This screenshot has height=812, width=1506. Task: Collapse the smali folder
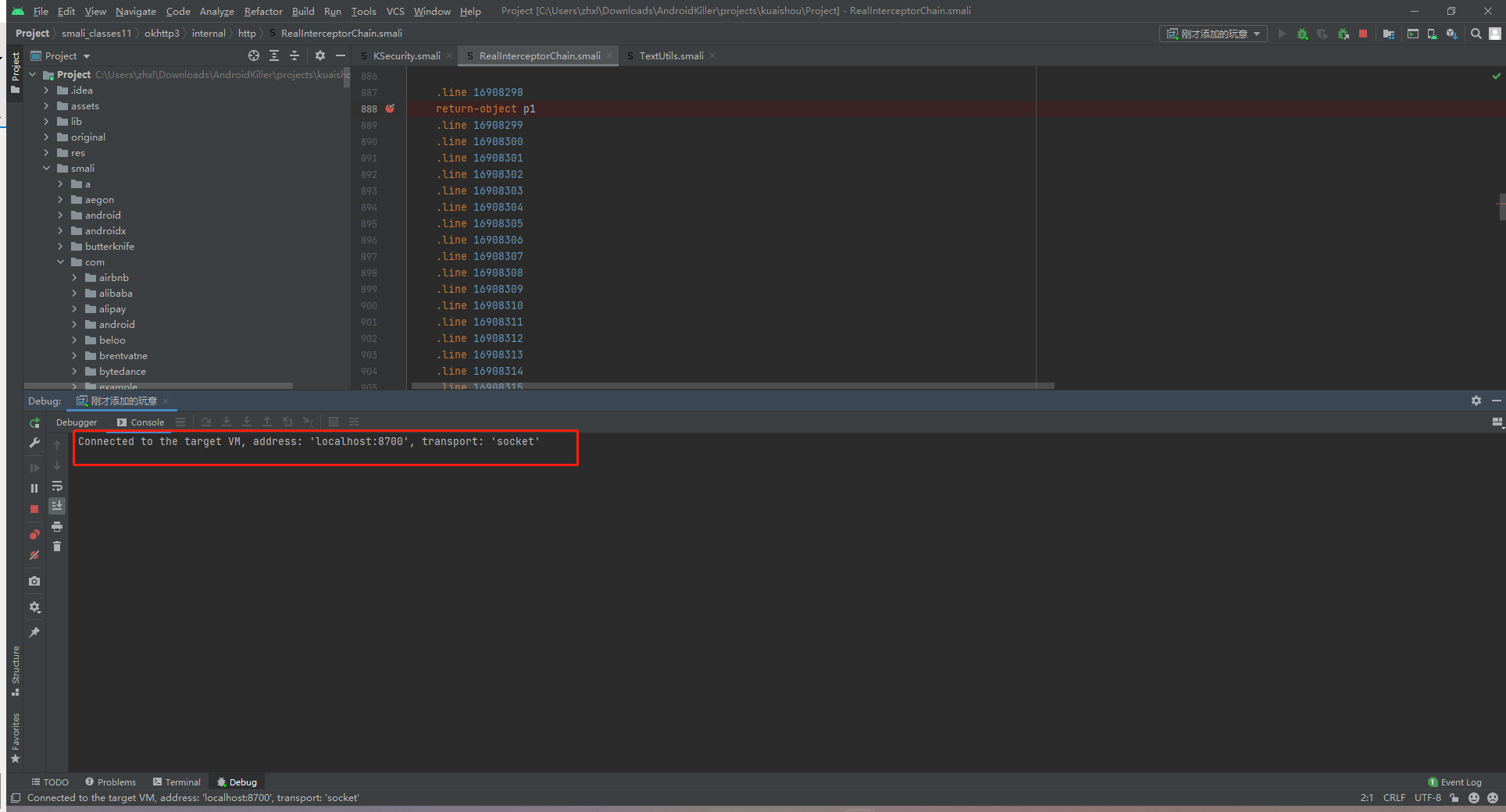pyautogui.click(x=46, y=169)
